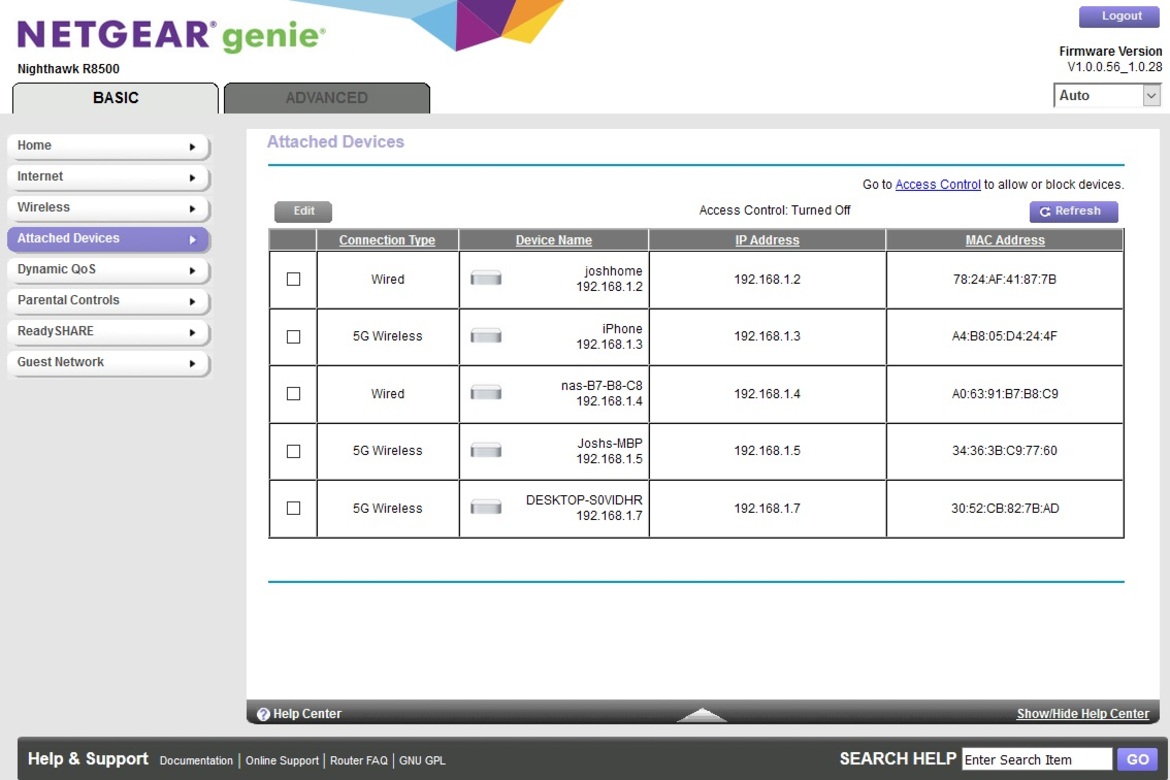Open the Documentation link
Viewport: 1170px width, 780px height.
(196, 761)
